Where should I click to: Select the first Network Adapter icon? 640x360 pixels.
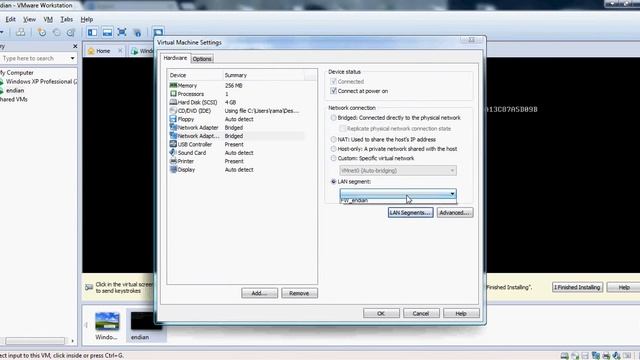[x=173, y=127]
